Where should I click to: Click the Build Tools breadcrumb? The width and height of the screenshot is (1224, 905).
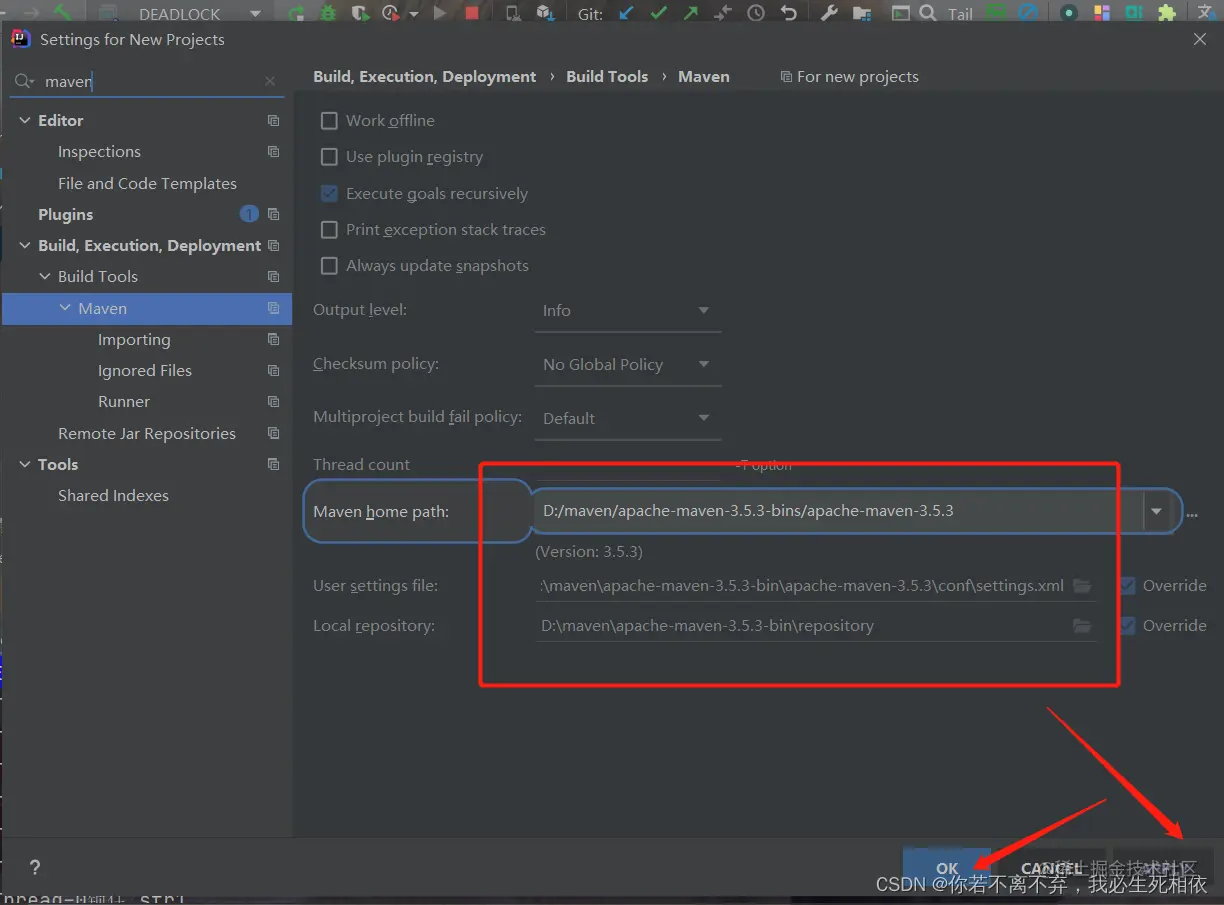point(607,77)
